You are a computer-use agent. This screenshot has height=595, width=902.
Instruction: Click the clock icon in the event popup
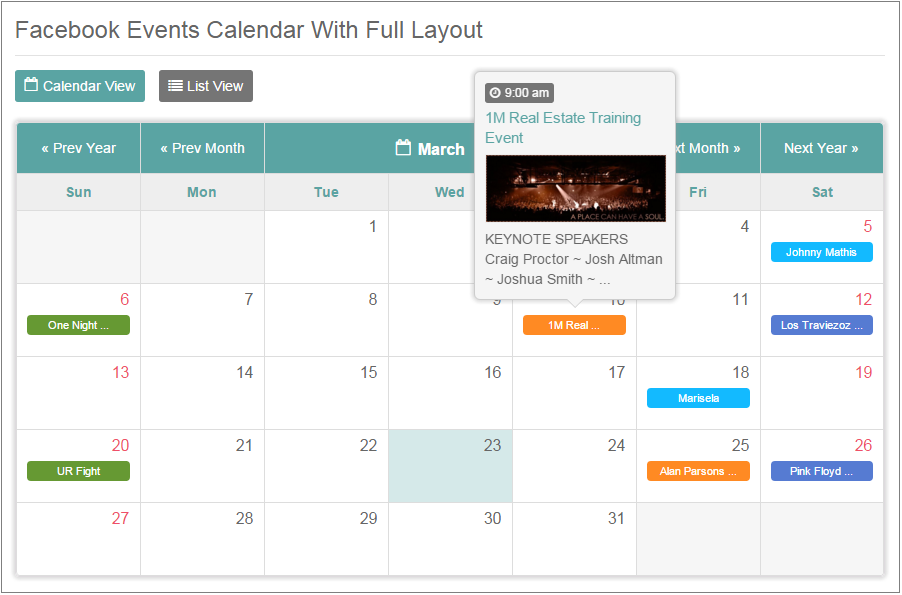click(x=495, y=93)
